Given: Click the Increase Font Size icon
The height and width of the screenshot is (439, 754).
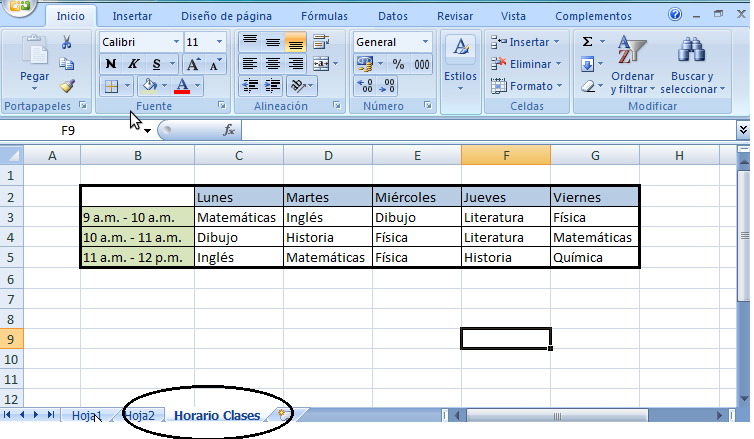Looking at the screenshot, I should (195, 64).
